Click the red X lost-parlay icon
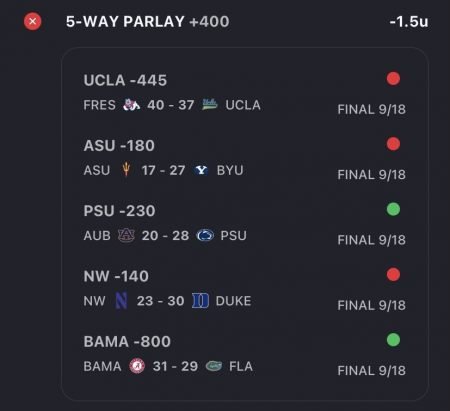 pos(33,22)
